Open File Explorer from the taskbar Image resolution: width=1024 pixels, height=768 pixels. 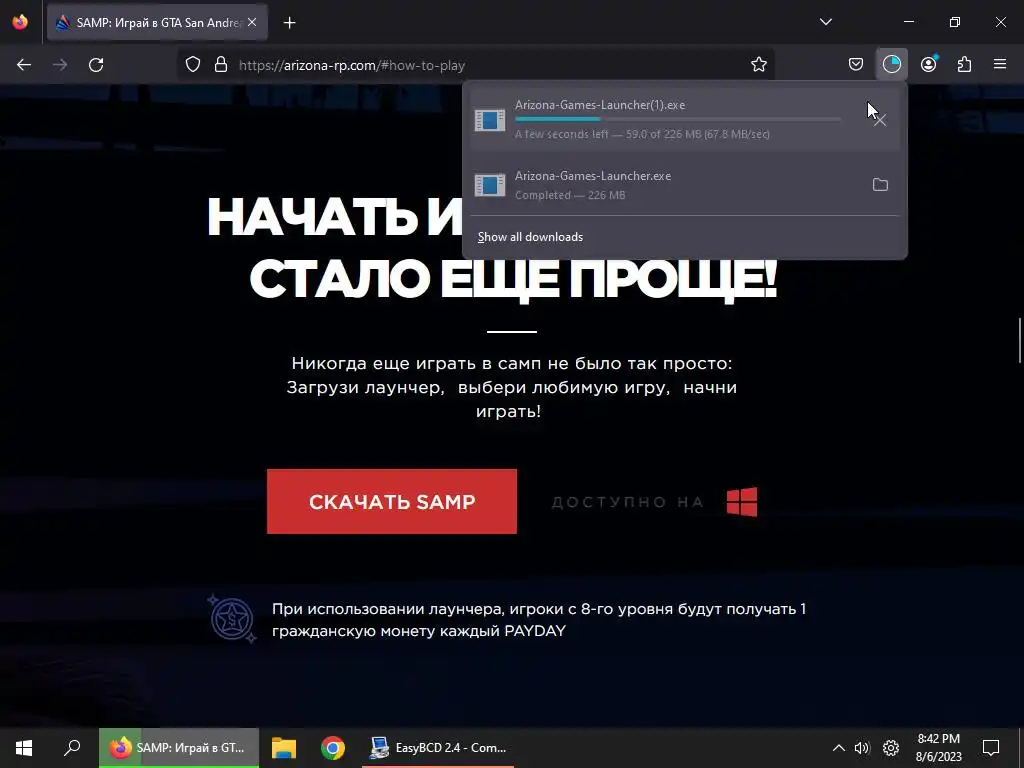[x=283, y=748]
